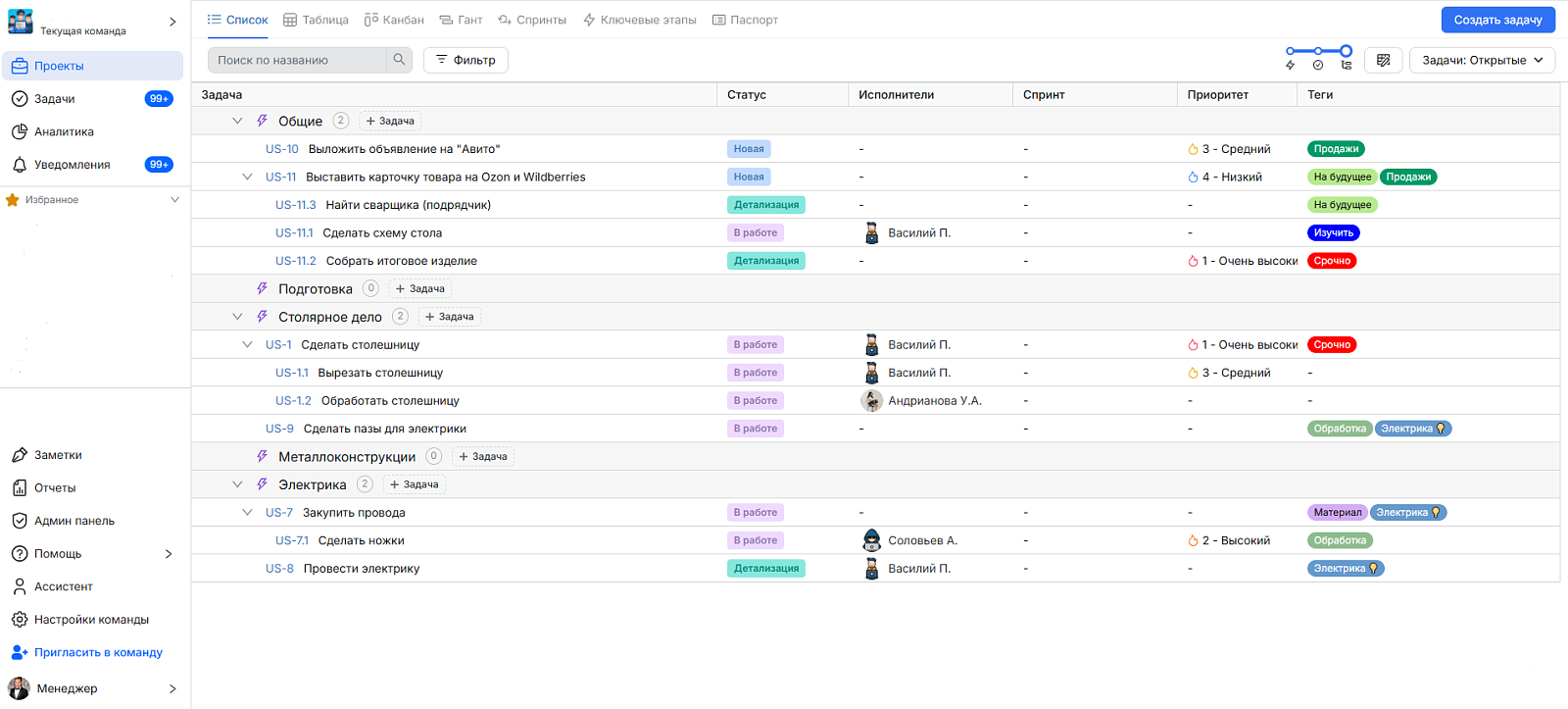
Task: Open the Фильтр filter button
Action: pos(465,60)
